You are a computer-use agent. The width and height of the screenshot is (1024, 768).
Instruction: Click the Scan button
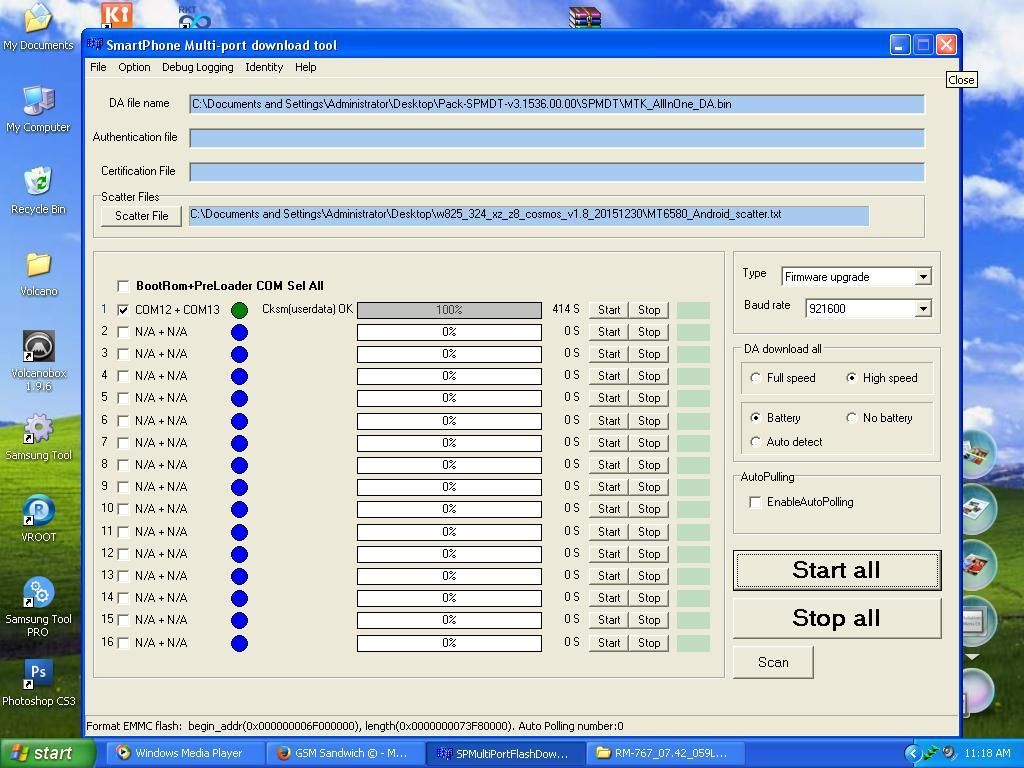click(773, 663)
